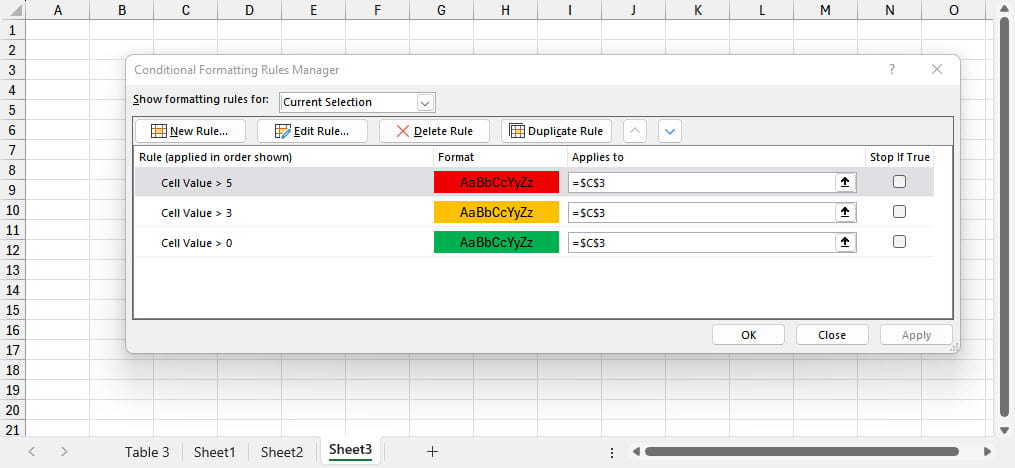This screenshot has width=1015, height=468.
Task: Move the rule down with the down arrow
Action: tap(669, 131)
